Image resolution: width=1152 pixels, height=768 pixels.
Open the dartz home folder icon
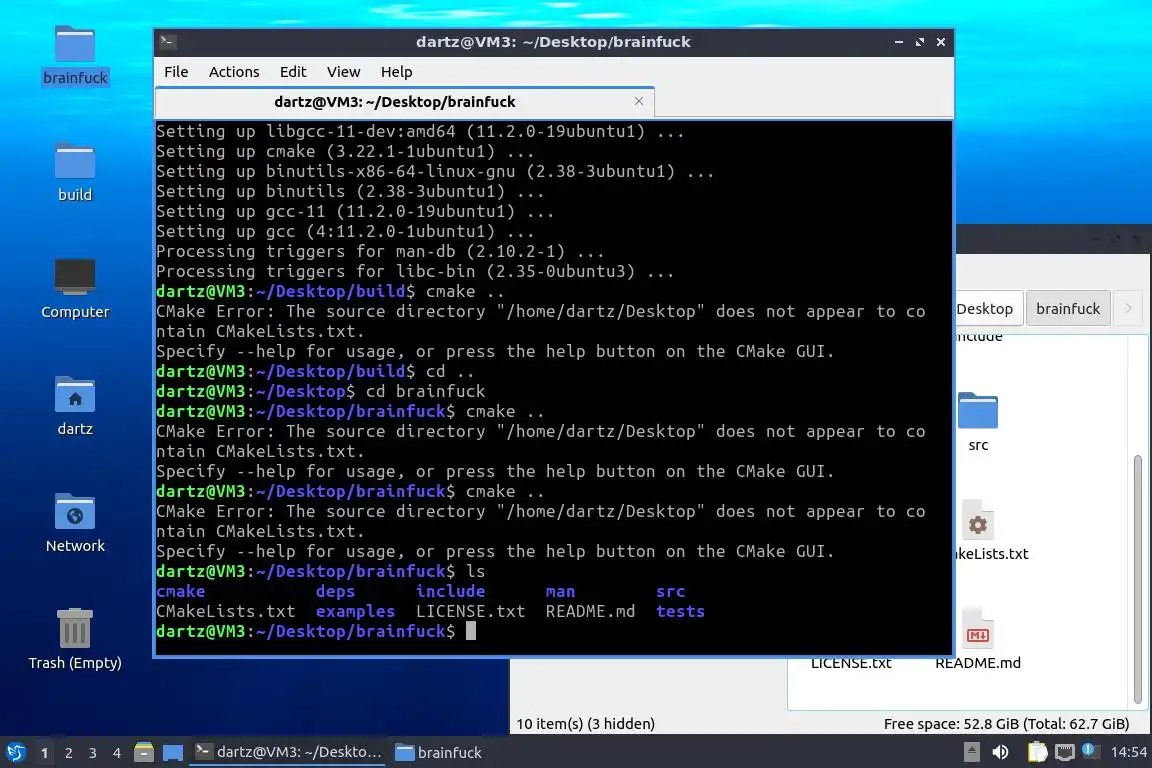click(75, 406)
